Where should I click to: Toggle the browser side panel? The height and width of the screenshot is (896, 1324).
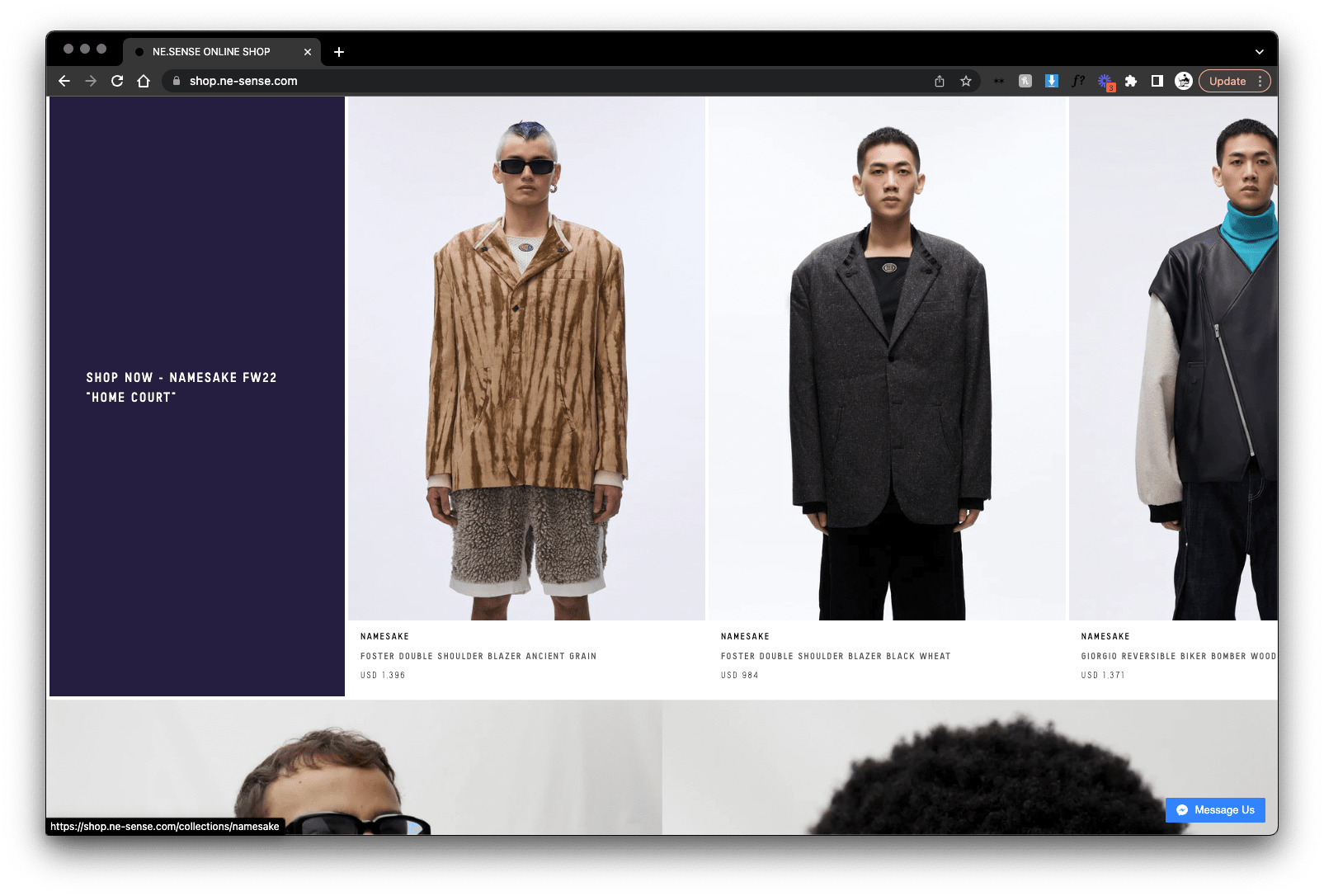[x=1157, y=81]
